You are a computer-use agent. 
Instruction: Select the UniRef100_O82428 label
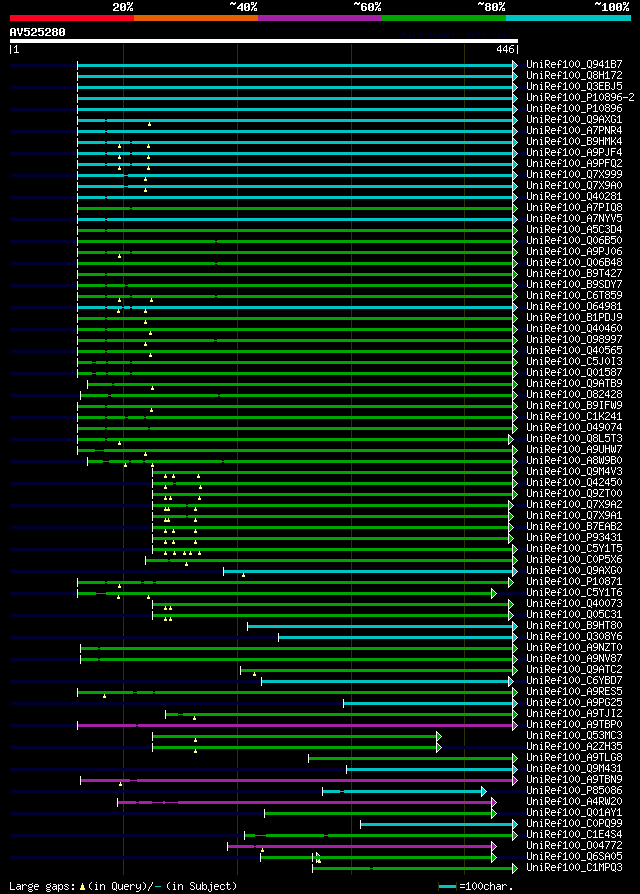coord(574,395)
